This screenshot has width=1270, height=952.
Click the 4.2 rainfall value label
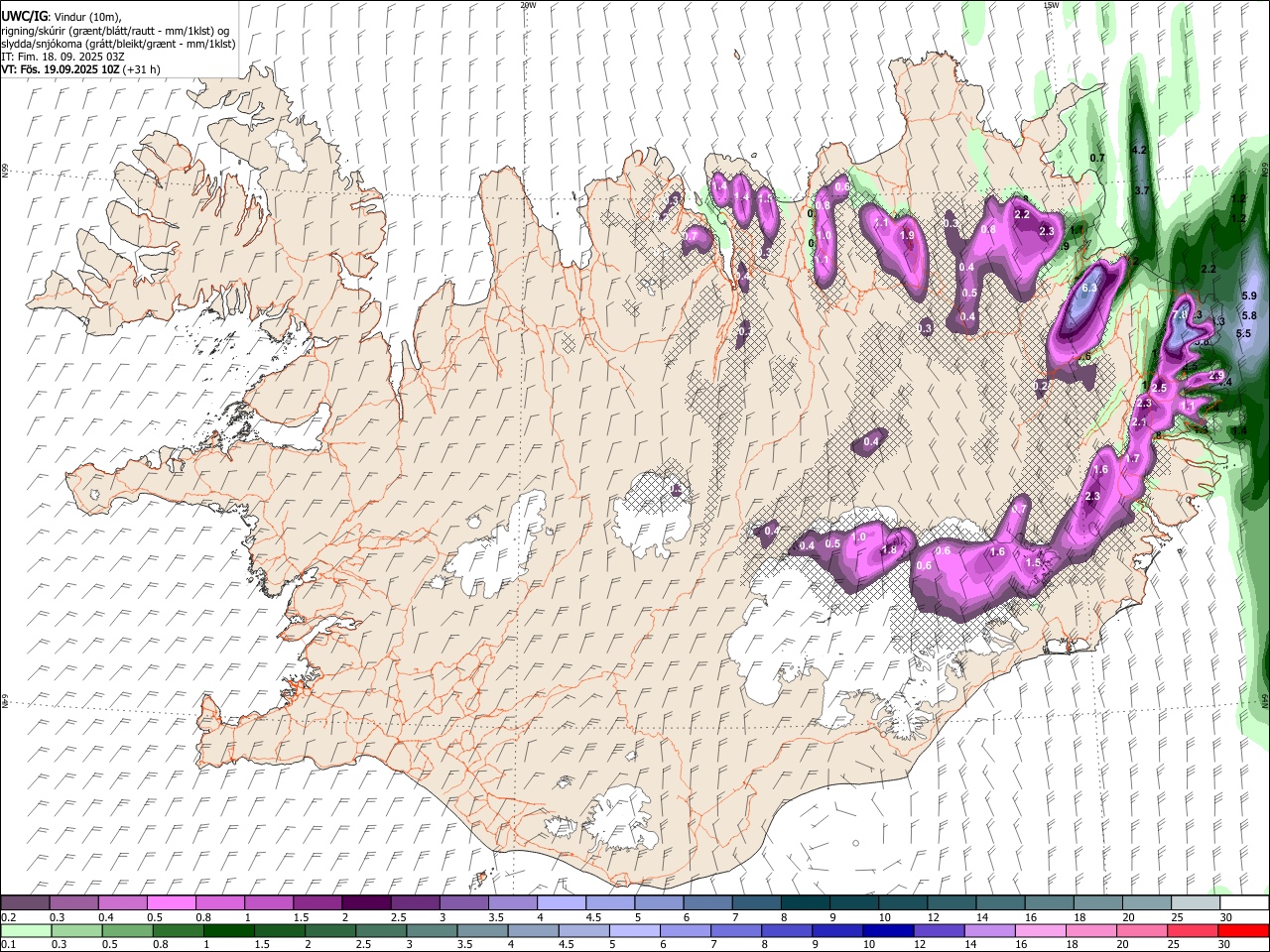pyautogui.click(x=1139, y=150)
